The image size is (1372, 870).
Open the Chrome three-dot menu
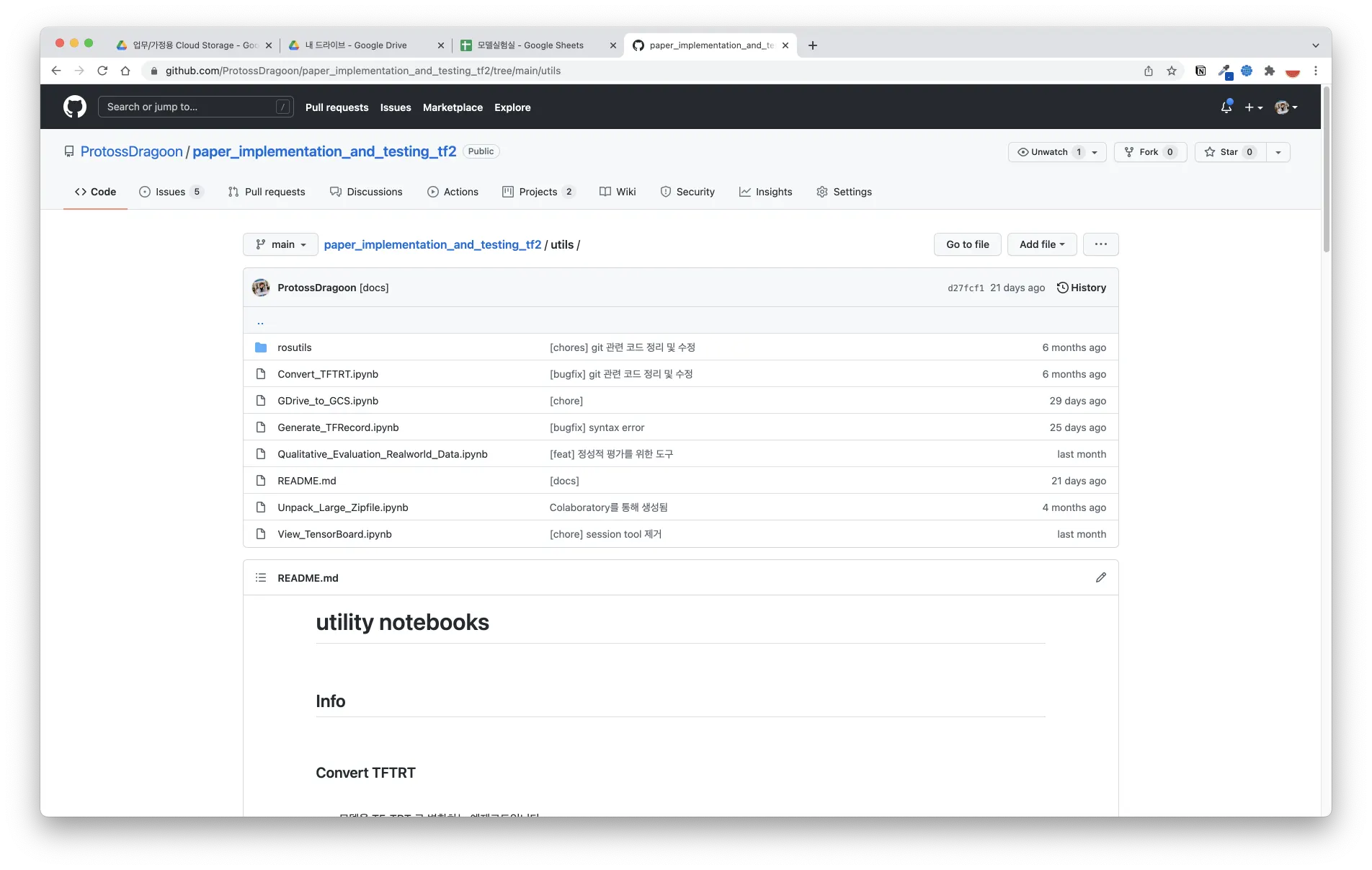coord(1316,71)
